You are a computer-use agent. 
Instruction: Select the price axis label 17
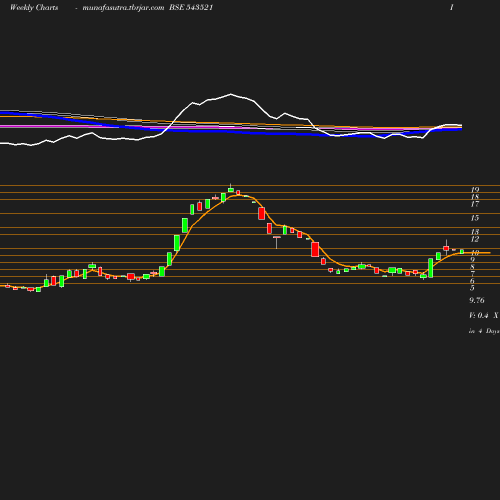475,204
